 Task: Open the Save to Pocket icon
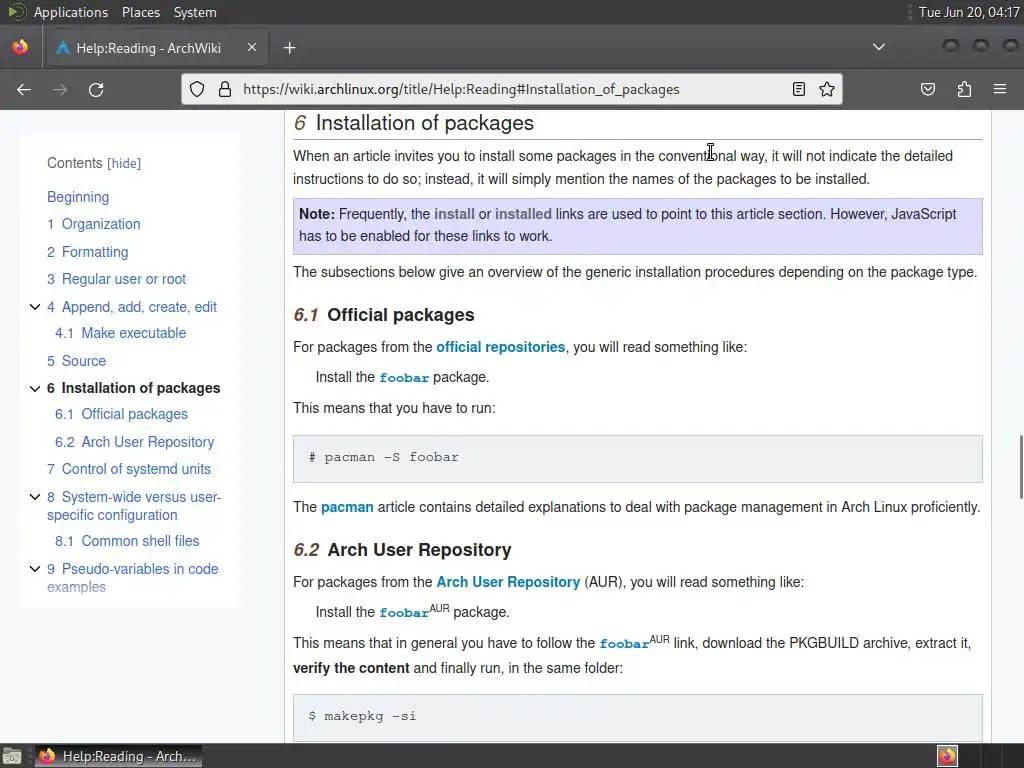click(x=928, y=89)
